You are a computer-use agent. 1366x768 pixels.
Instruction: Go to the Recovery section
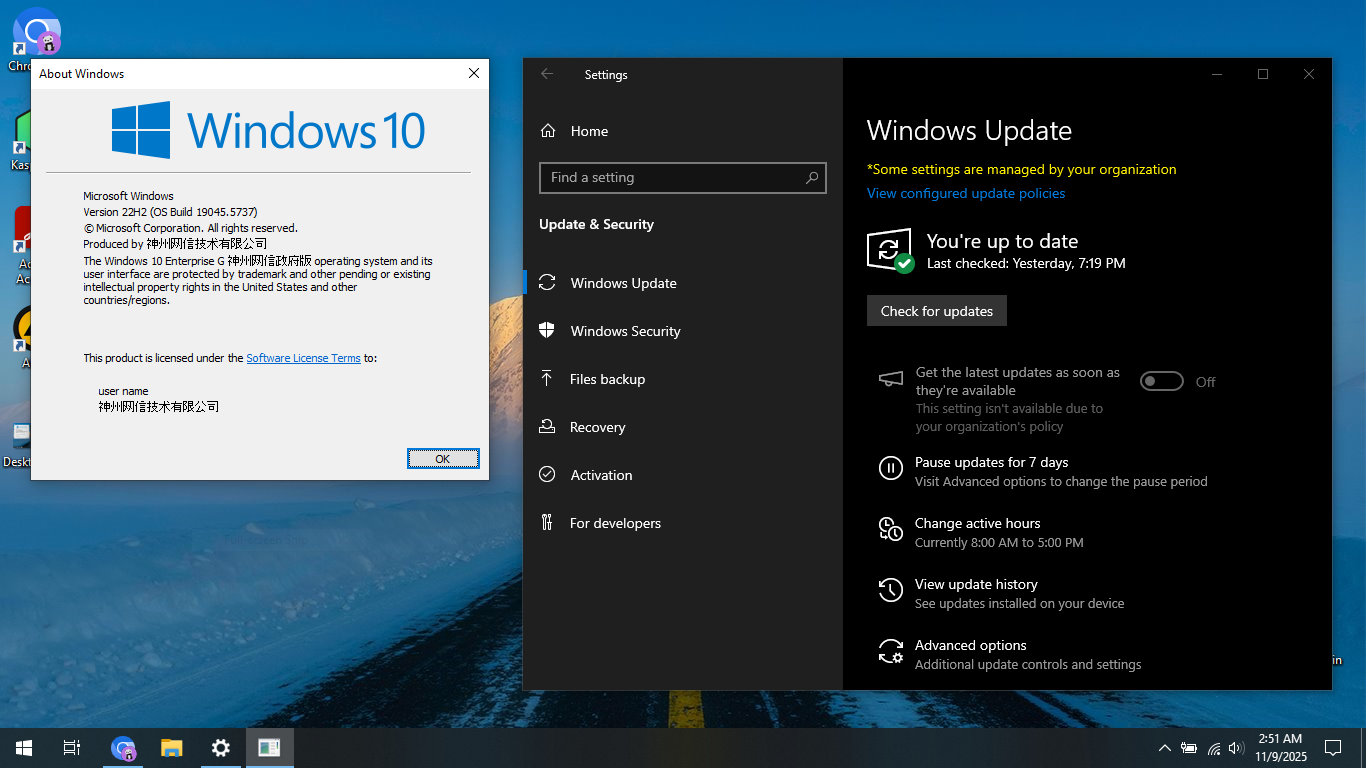click(x=597, y=427)
